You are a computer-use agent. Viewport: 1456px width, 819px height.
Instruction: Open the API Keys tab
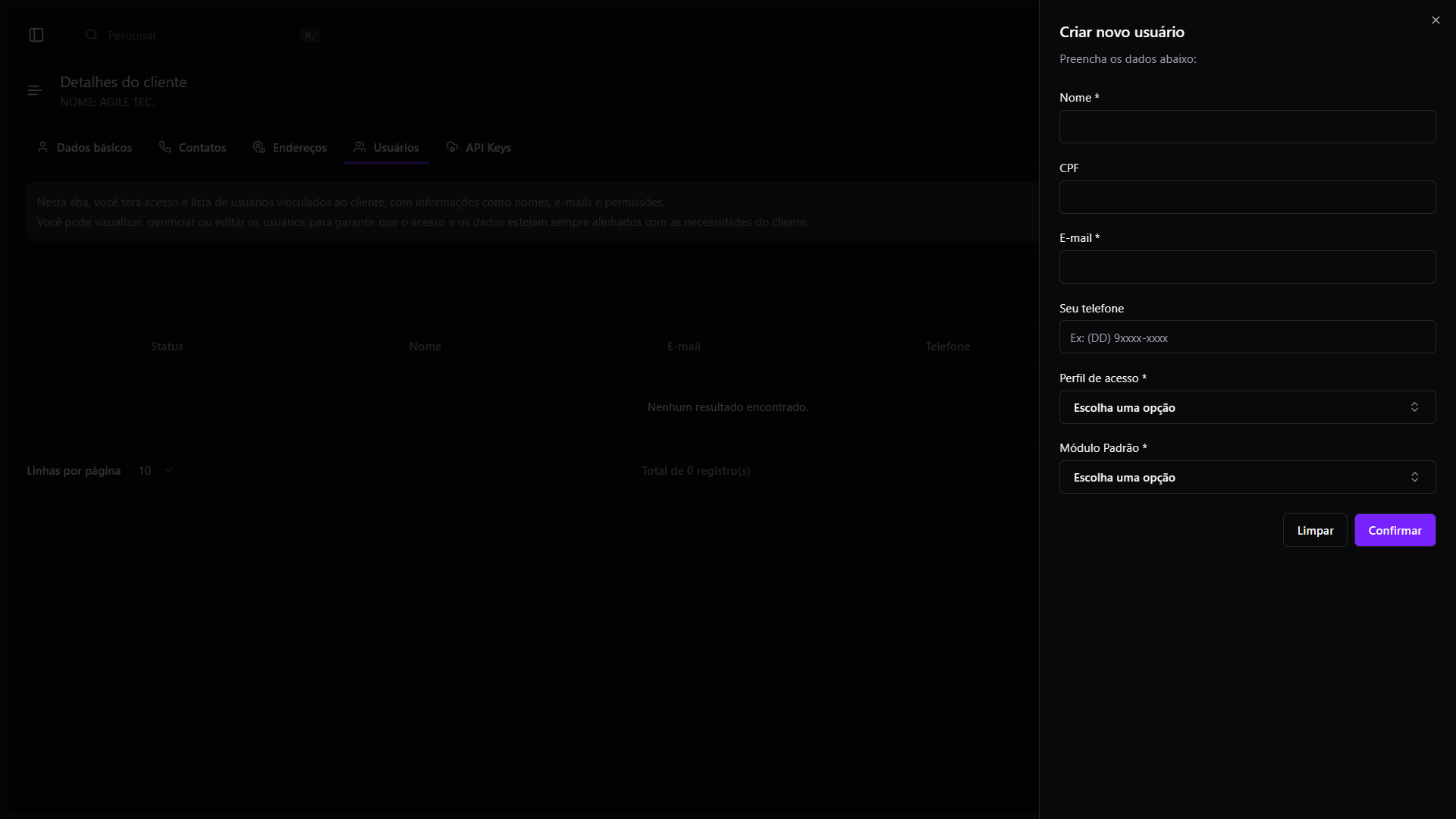point(479,147)
